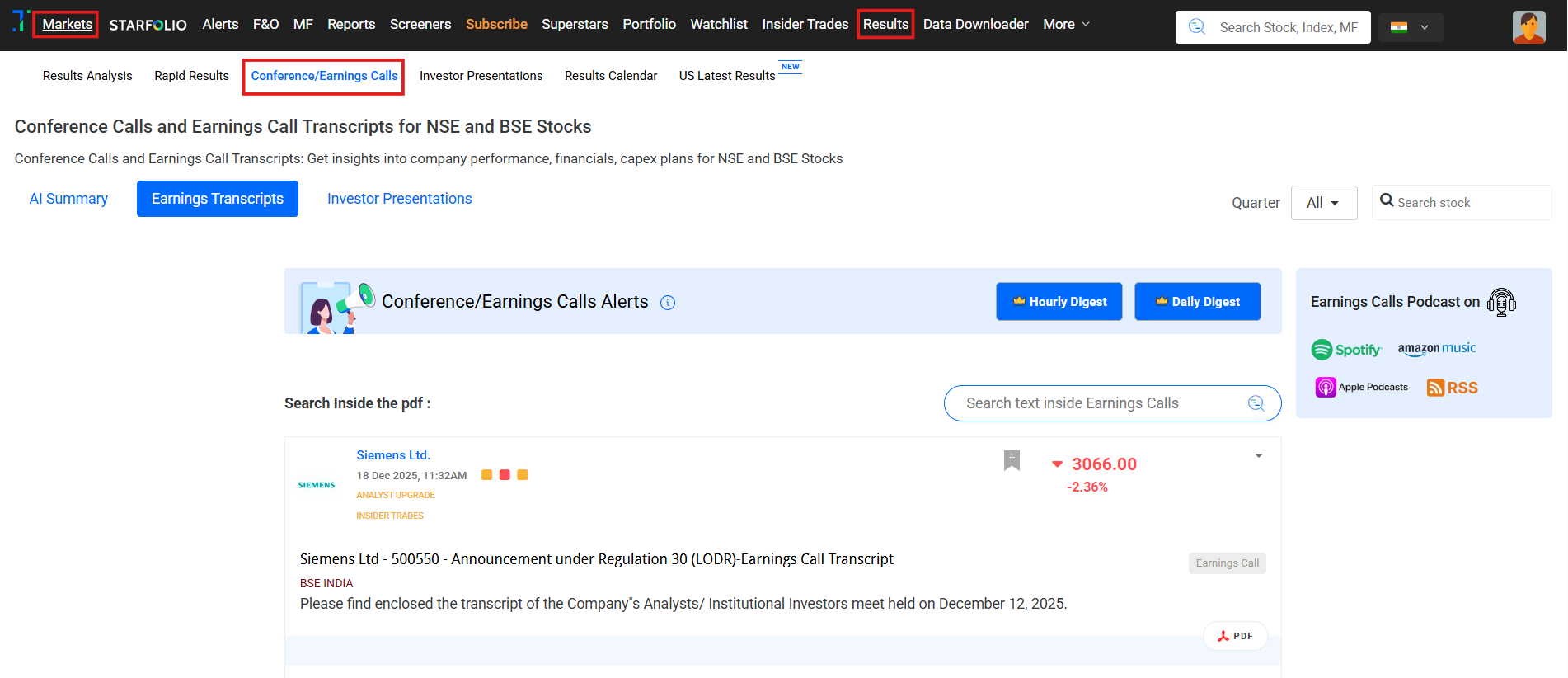Click the user profile avatar
This screenshot has height=678, width=1568.
pos(1528,26)
